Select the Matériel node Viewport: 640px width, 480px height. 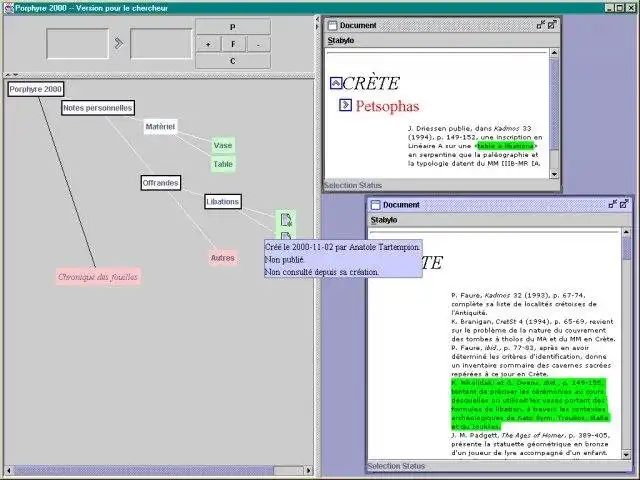160,127
